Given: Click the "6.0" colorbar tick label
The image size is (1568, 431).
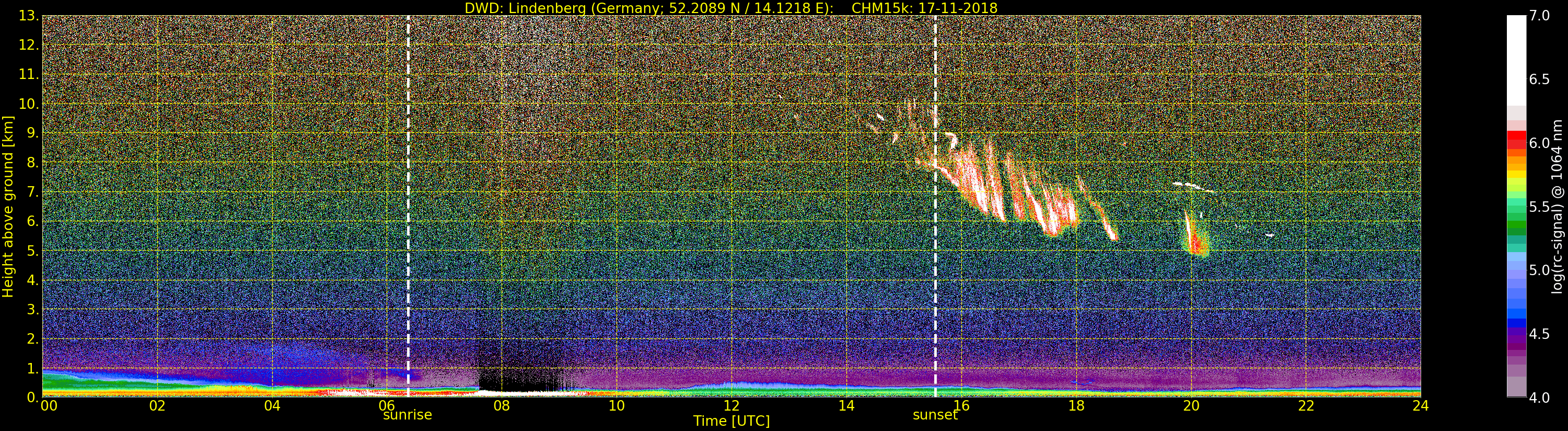Looking at the screenshot, I should (x=1539, y=143).
